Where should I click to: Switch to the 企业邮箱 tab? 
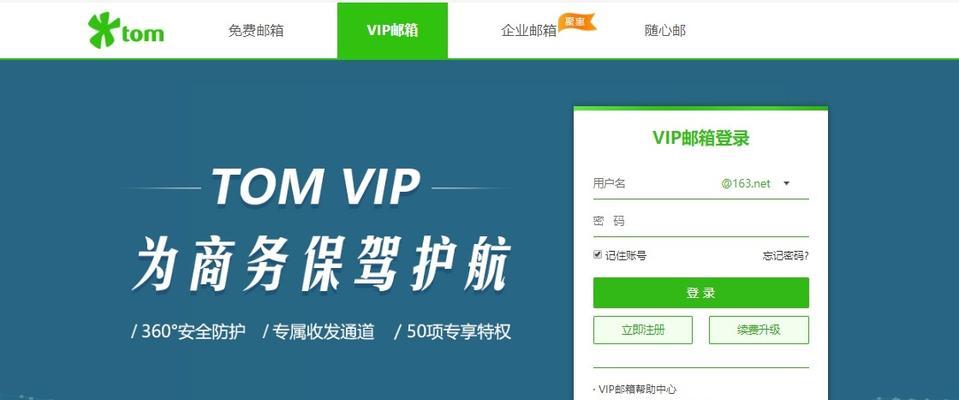point(528,31)
